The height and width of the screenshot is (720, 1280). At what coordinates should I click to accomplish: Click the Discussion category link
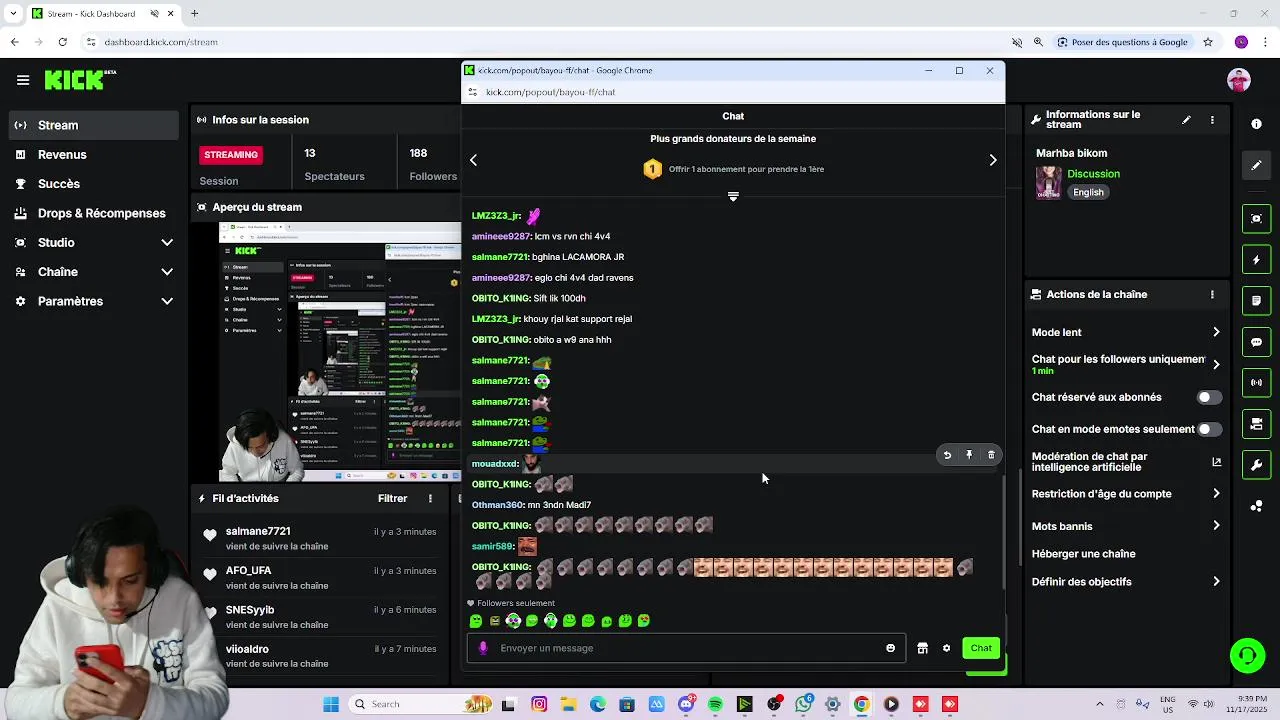(1093, 174)
